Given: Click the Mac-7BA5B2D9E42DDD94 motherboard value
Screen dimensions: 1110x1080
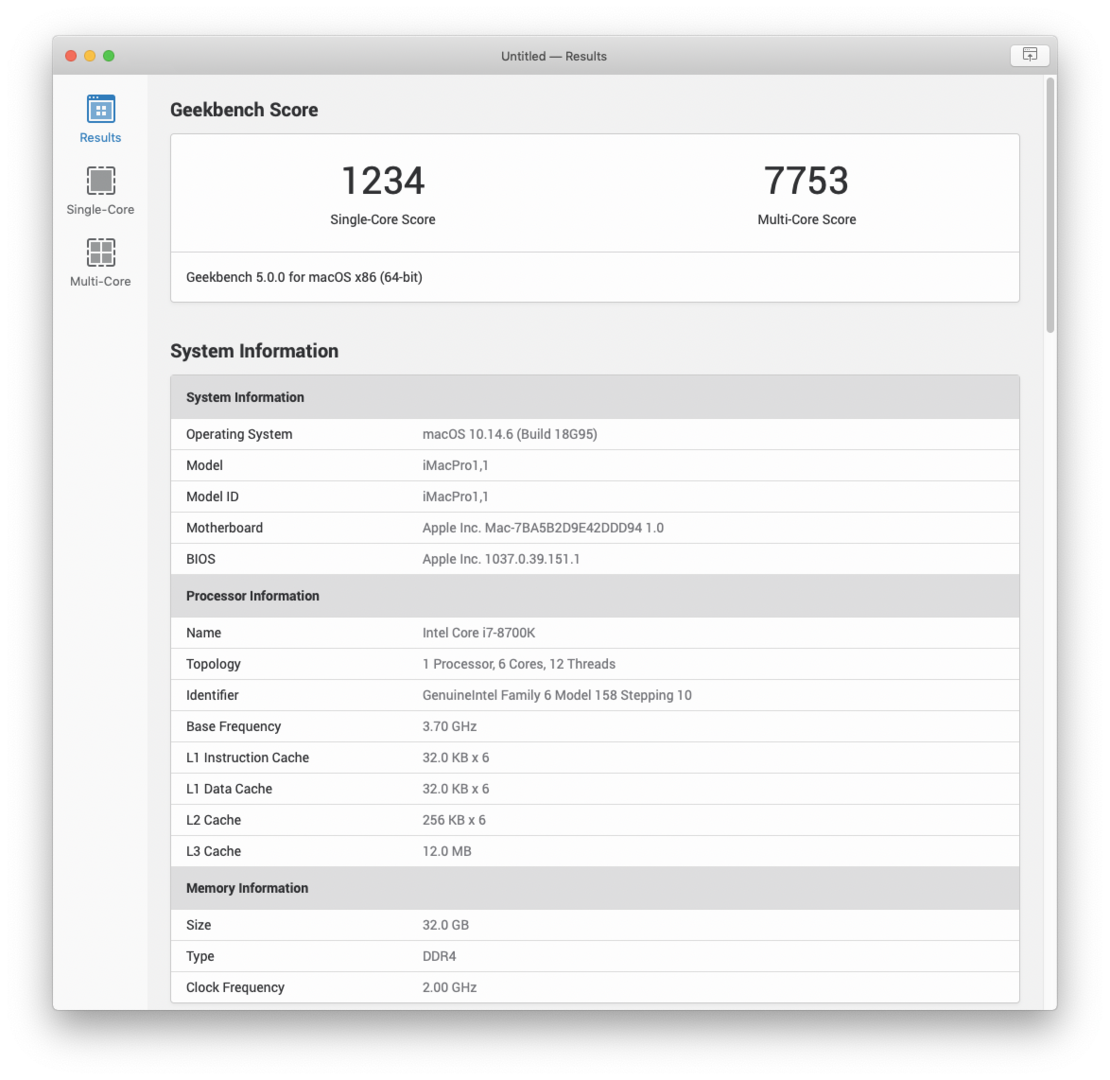Looking at the screenshot, I should pyautogui.click(x=543, y=527).
